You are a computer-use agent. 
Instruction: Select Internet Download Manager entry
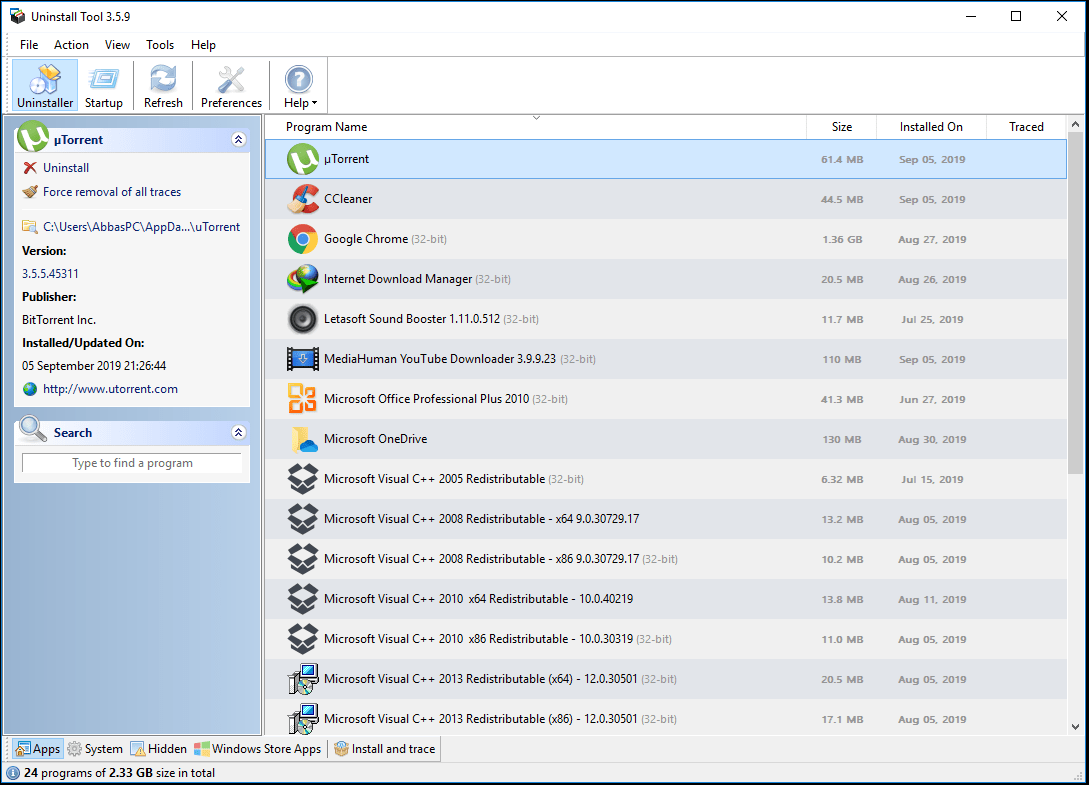point(397,279)
